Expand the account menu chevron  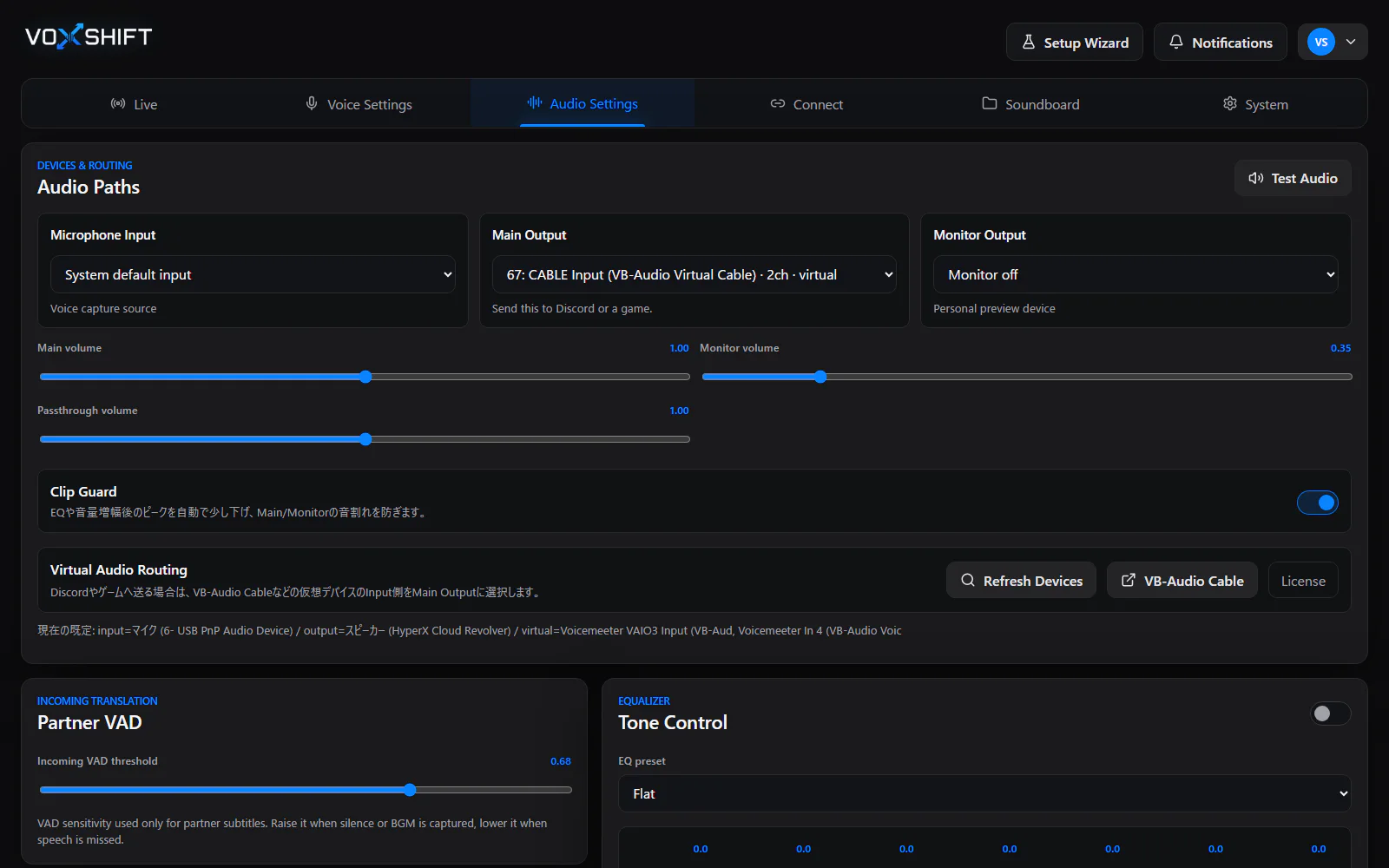pyautogui.click(x=1351, y=42)
